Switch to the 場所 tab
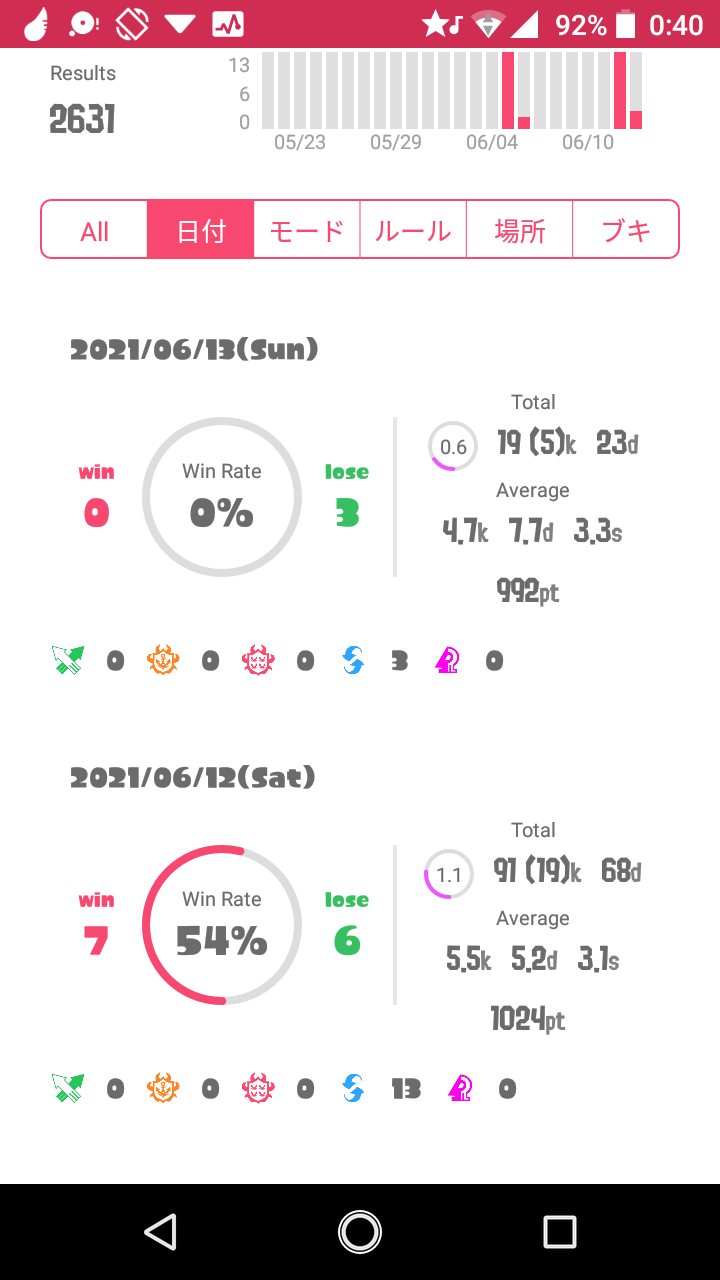This screenshot has width=720, height=1280. (x=520, y=231)
